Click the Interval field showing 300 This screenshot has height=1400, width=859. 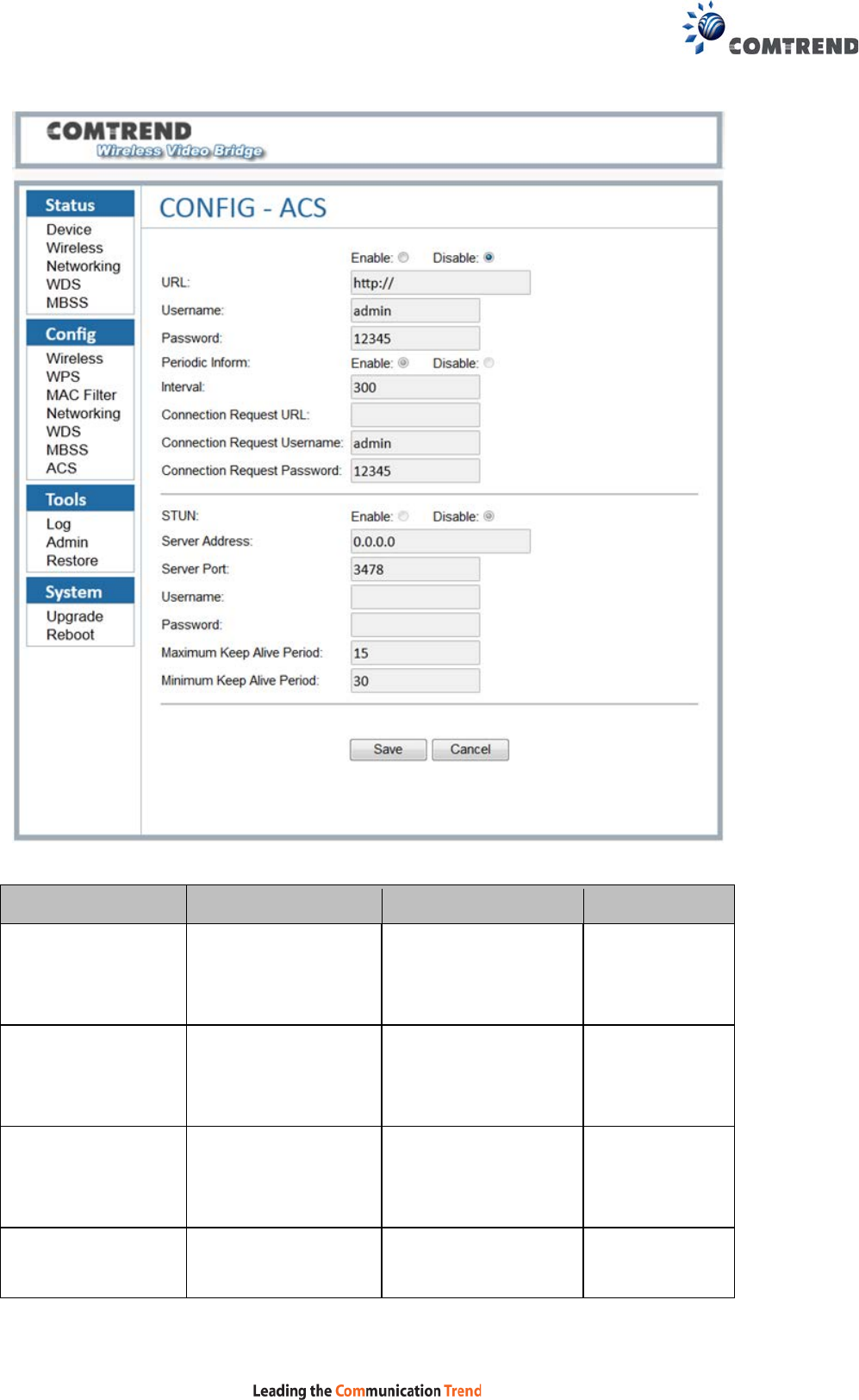coord(415,387)
